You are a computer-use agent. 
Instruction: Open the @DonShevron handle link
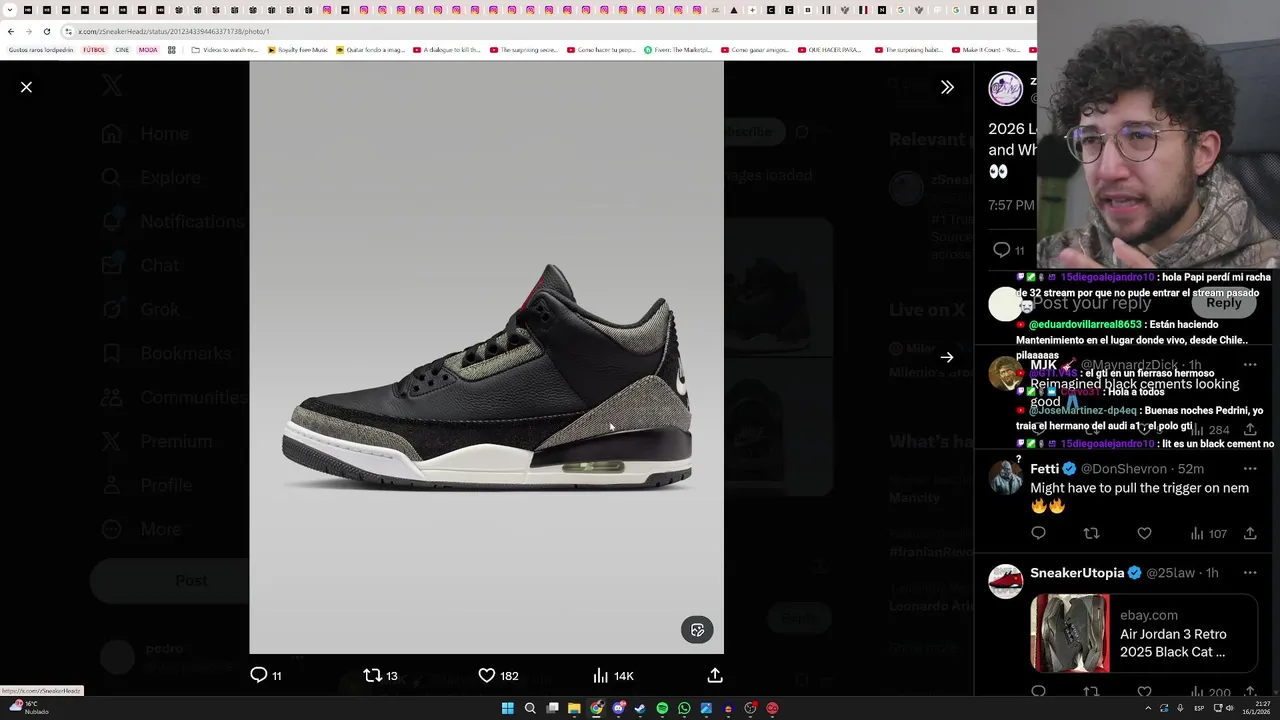click(x=1124, y=469)
